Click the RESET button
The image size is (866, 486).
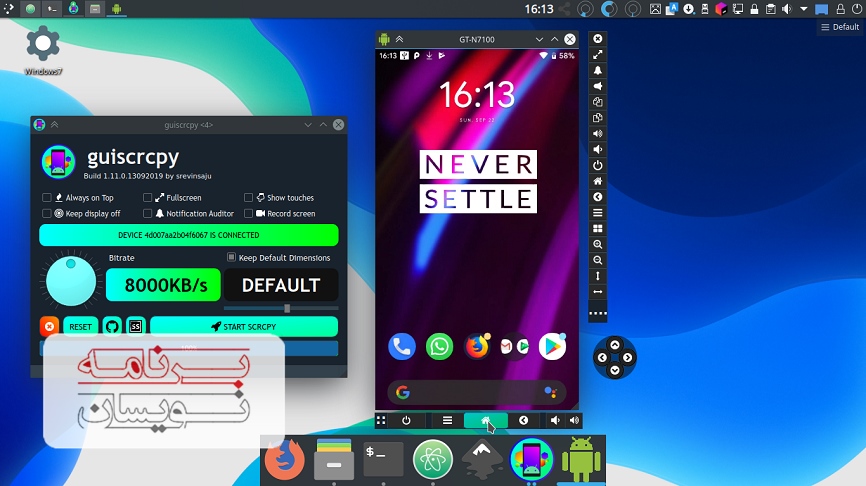pos(81,326)
